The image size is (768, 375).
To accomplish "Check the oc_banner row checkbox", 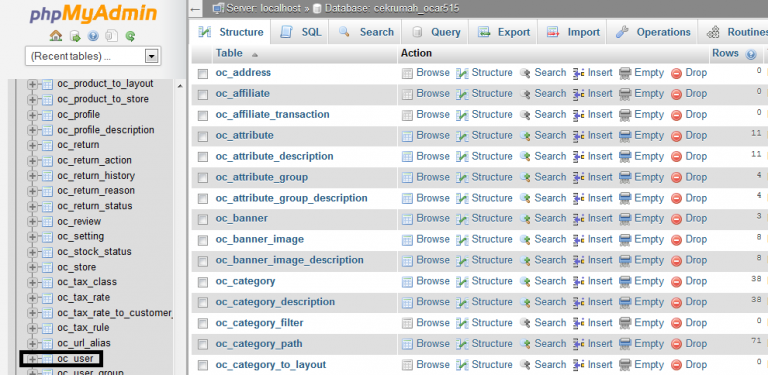I will pos(203,220).
